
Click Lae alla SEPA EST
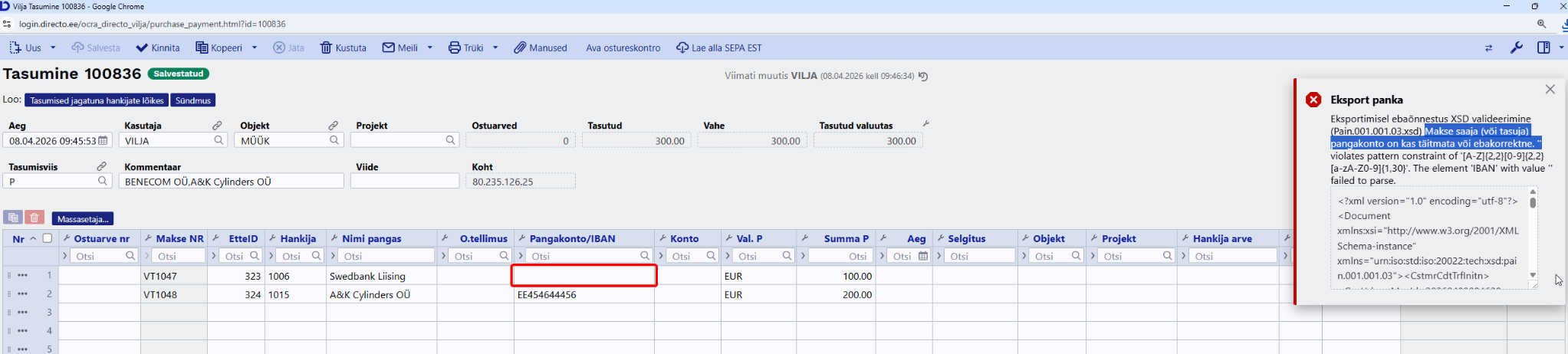[718, 48]
